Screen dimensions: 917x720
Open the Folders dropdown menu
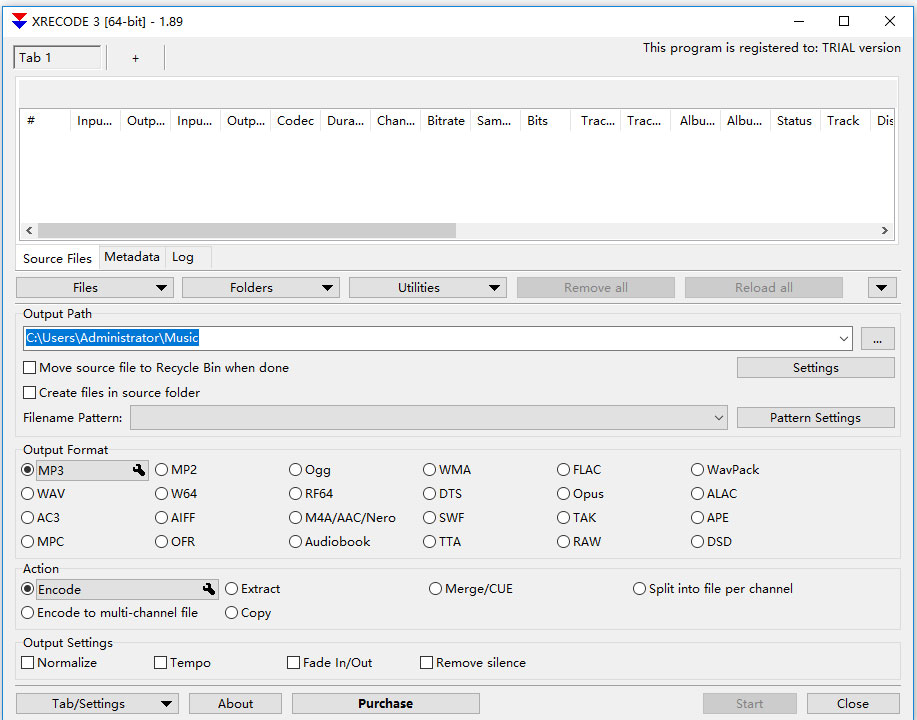[261, 288]
